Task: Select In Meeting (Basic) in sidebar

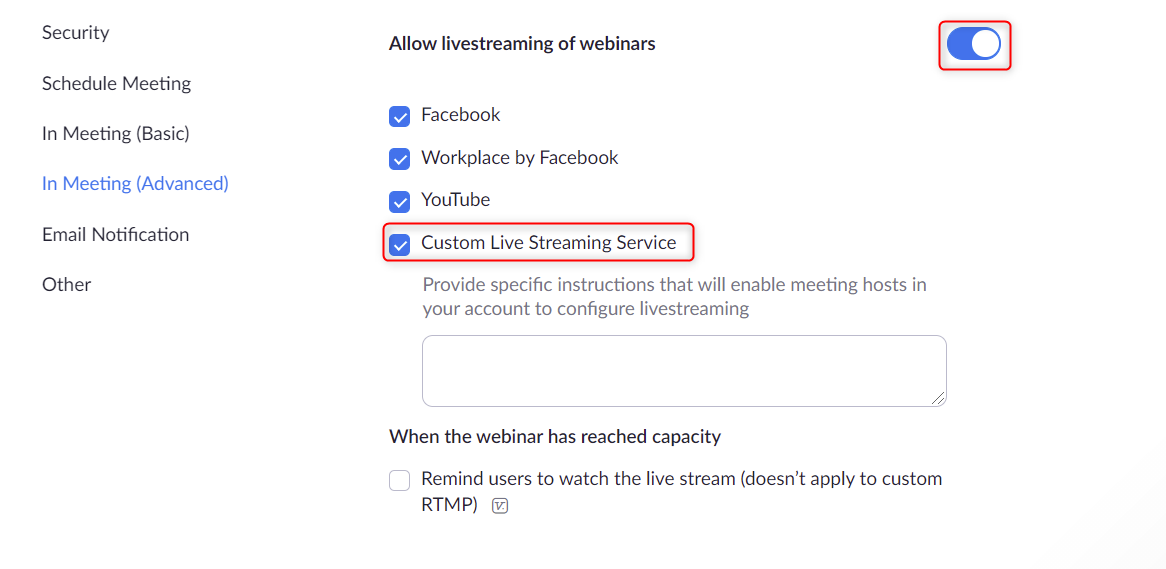Action: tap(115, 134)
